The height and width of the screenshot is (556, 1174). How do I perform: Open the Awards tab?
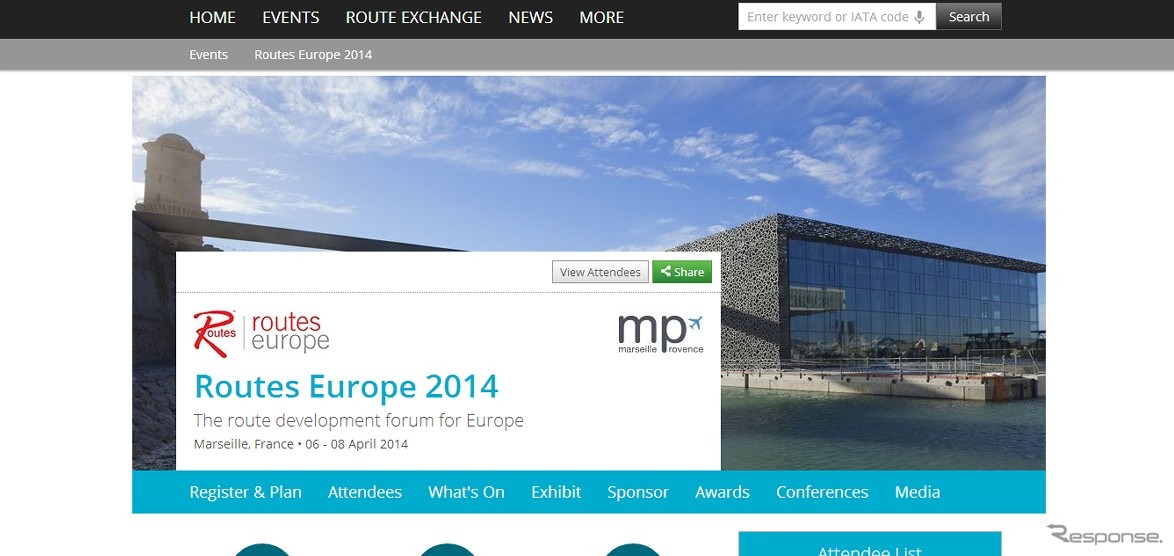coord(723,492)
